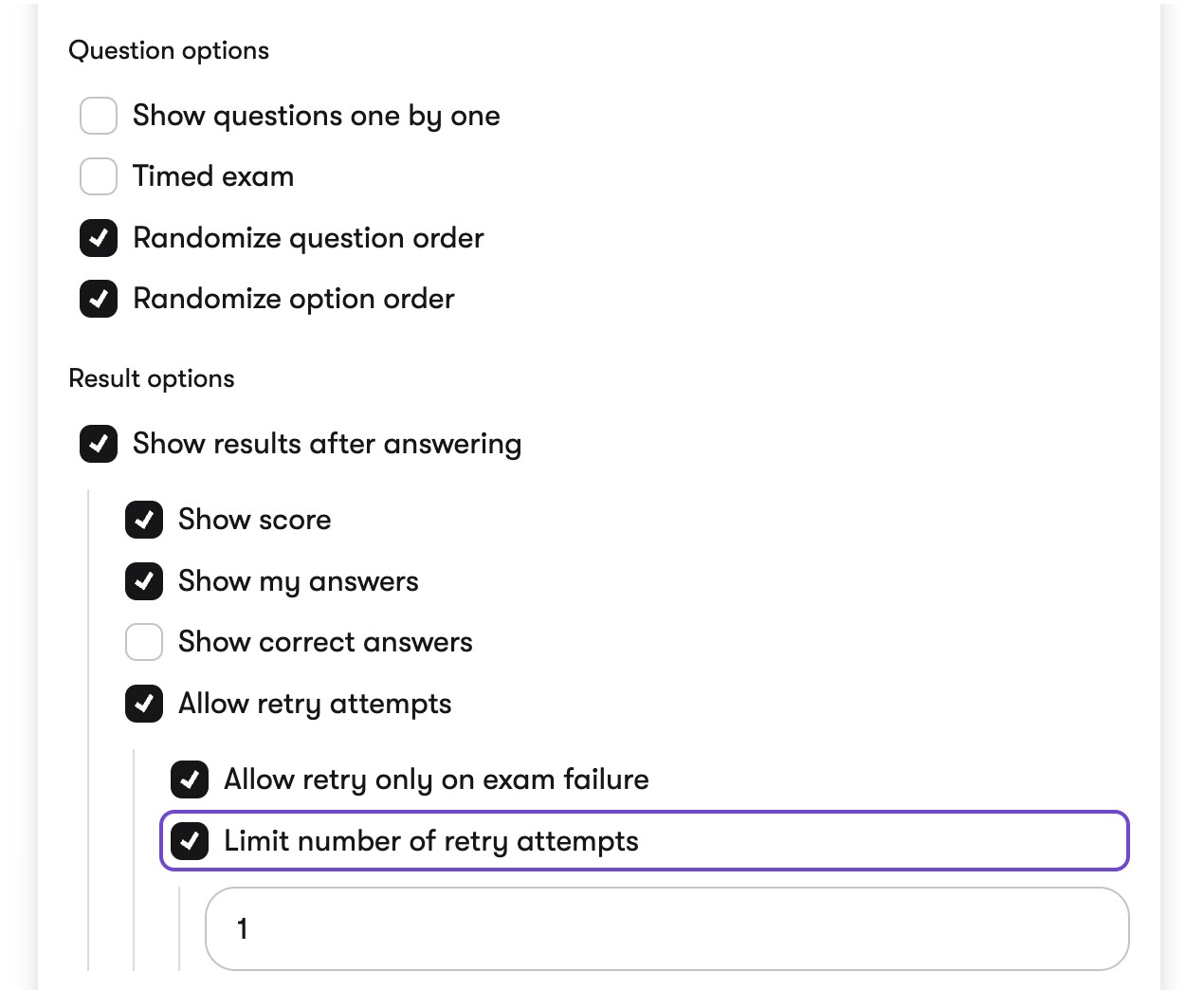The width and height of the screenshot is (1204, 990).
Task: Tick the Timed exam checkbox
Action: [x=99, y=176]
